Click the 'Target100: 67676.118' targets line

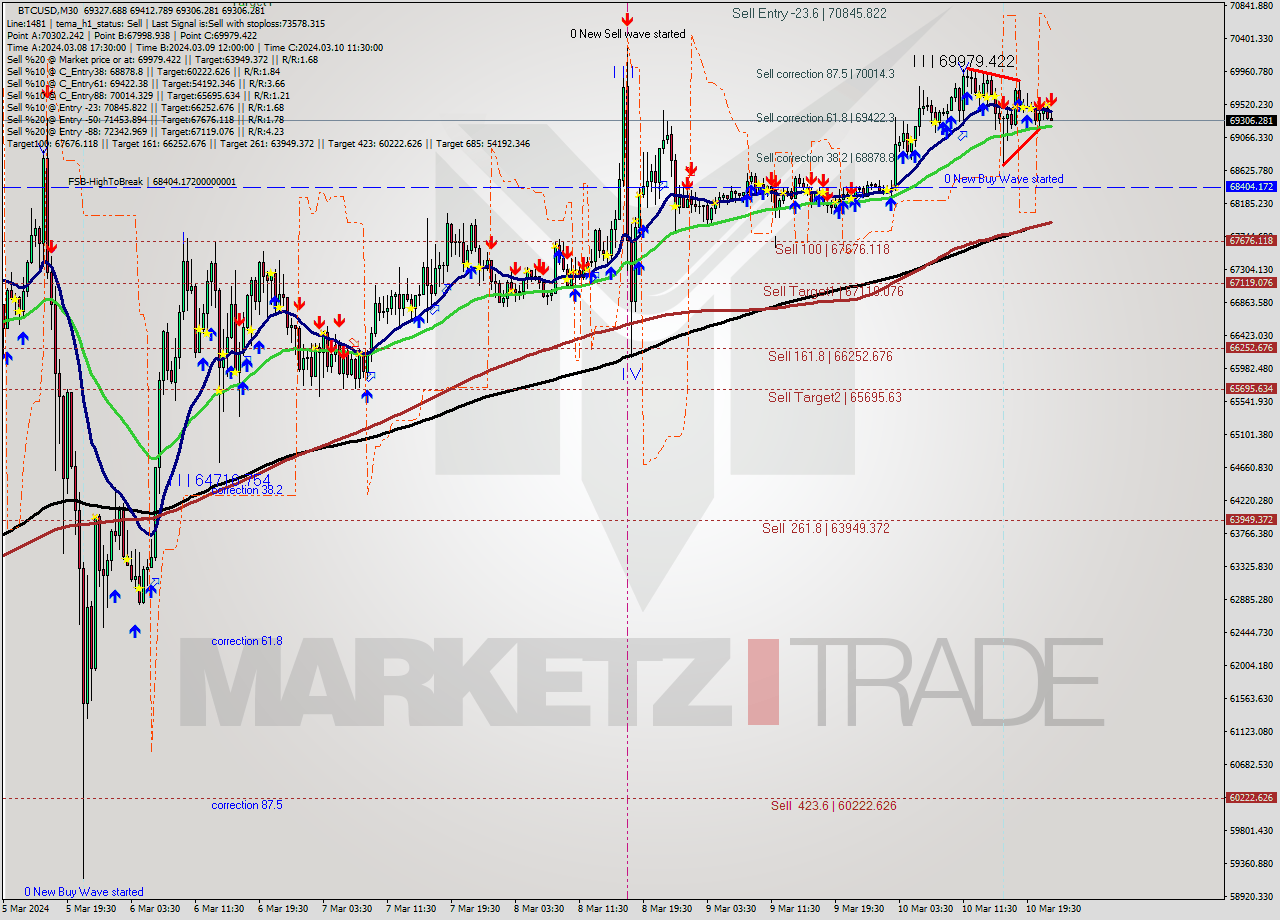268,144
